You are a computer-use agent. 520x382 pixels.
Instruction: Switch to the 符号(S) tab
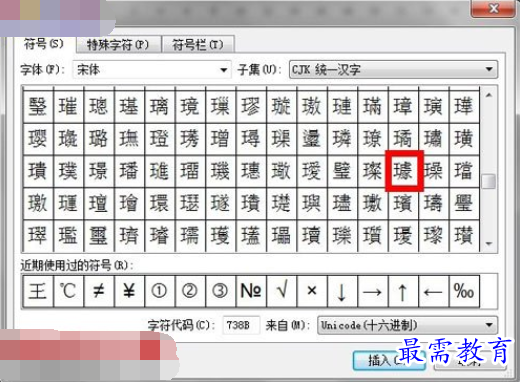coord(43,44)
